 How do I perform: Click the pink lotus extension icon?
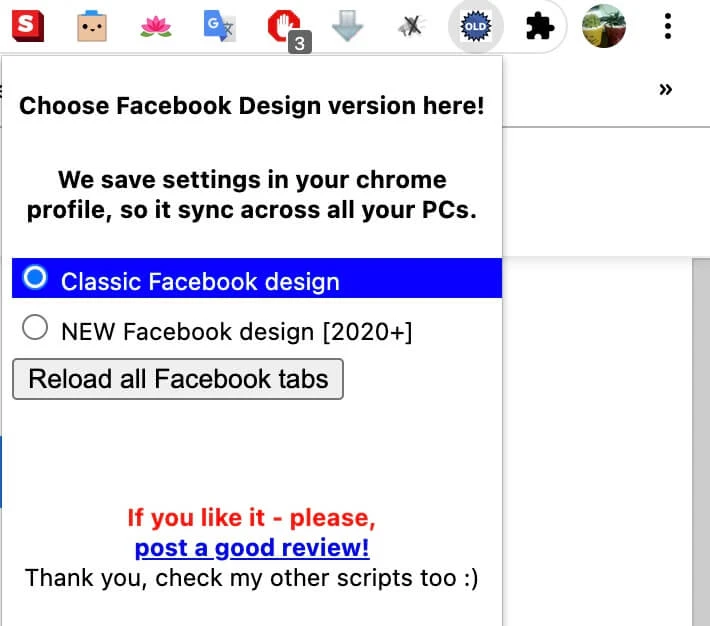(156, 27)
